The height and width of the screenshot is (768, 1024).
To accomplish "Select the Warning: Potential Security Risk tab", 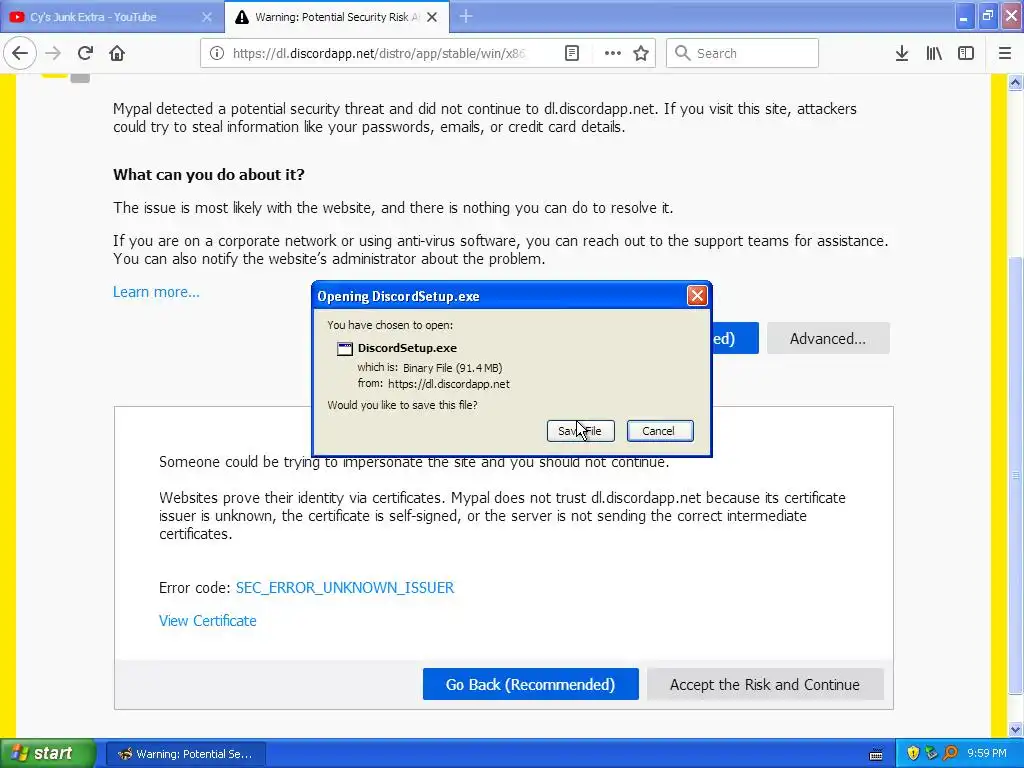I will (x=337, y=17).
